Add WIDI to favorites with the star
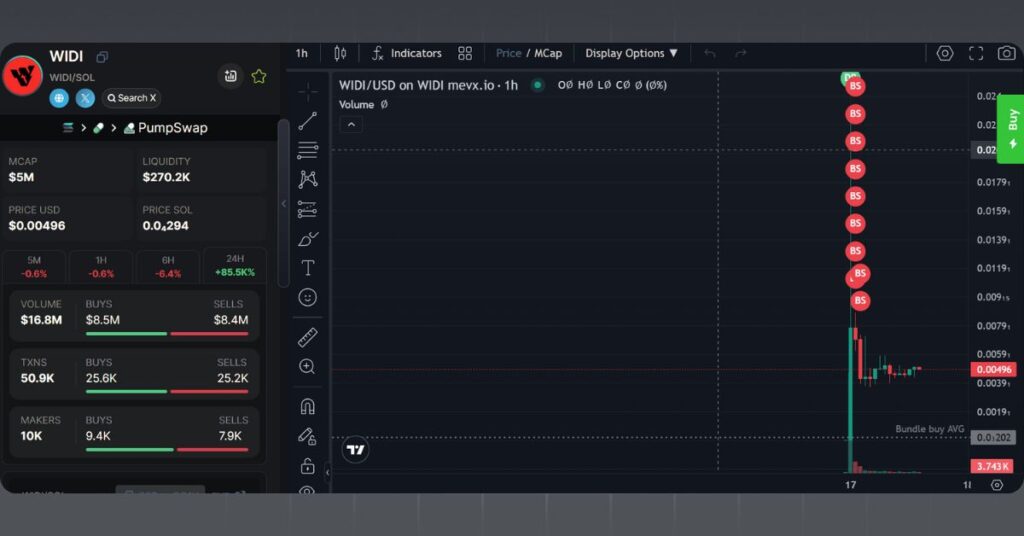The height and width of the screenshot is (536, 1024). [x=259, y=76]
